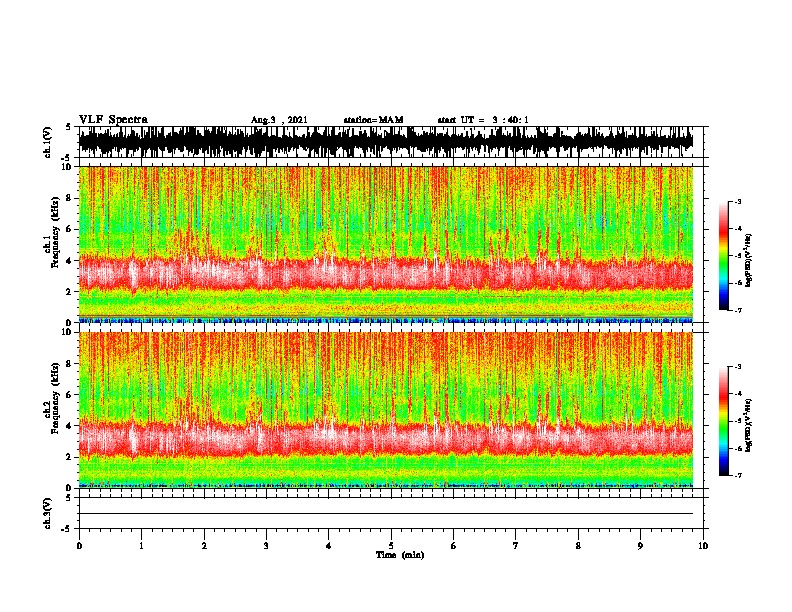Click the "ch.3(V)" axis label

[x=48, y=513]
